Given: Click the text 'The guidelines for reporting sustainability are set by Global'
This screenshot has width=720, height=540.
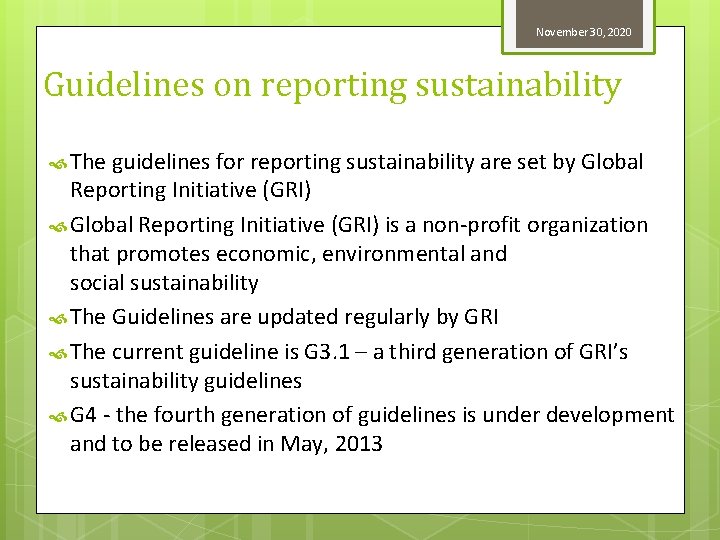Looking at the screenshot, I should point(356,163).
